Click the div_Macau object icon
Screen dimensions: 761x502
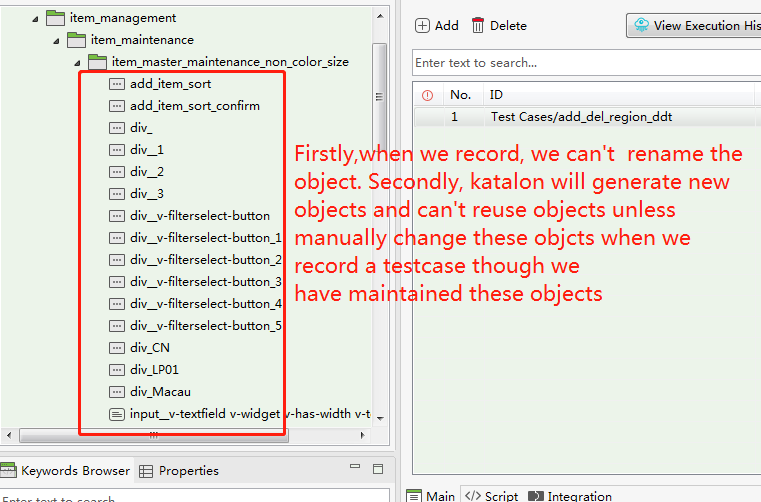[116, 392]
